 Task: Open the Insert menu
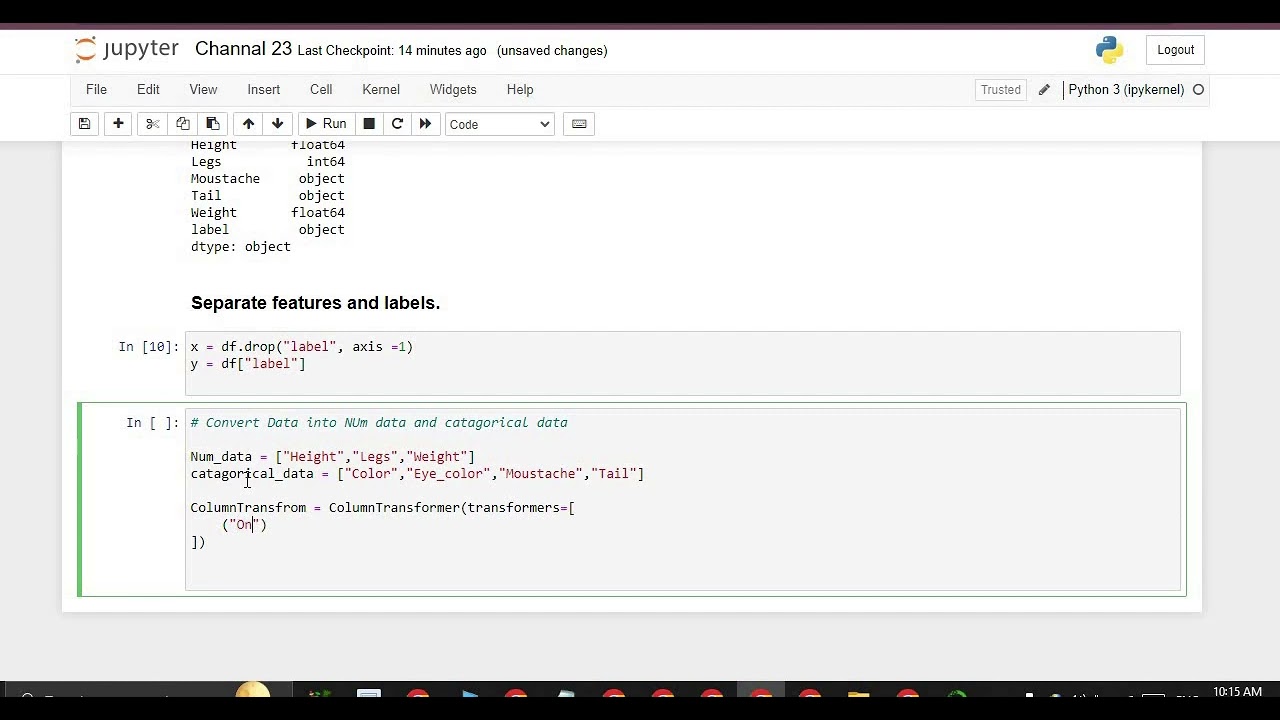[x=264, y=90]
